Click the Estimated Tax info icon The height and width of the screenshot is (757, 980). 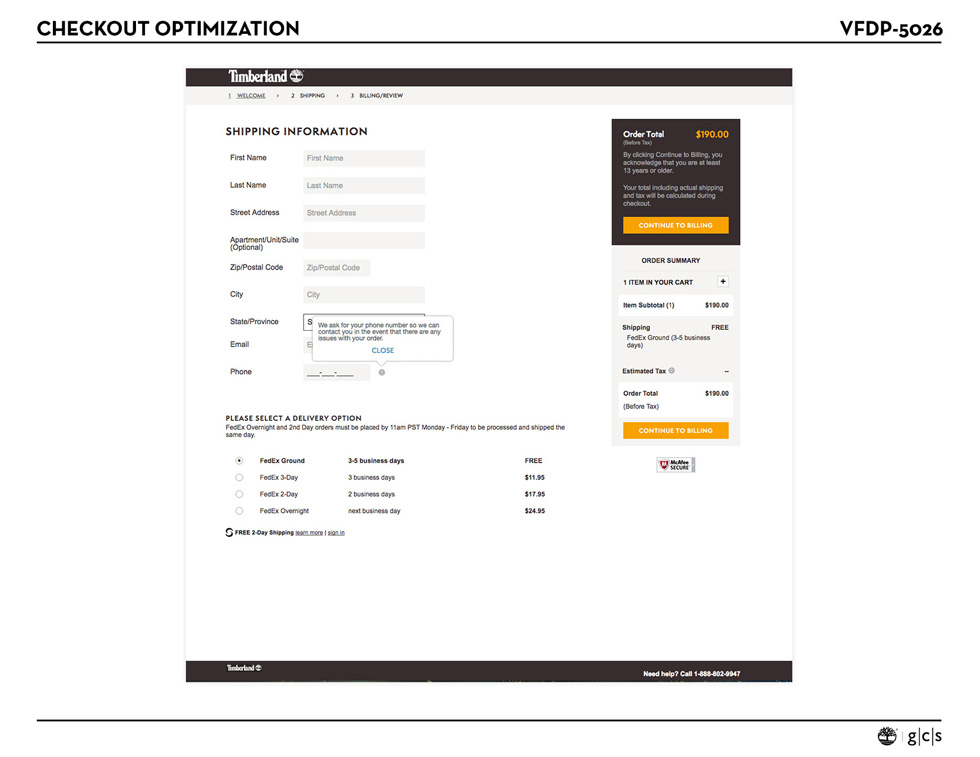[672, 371]
